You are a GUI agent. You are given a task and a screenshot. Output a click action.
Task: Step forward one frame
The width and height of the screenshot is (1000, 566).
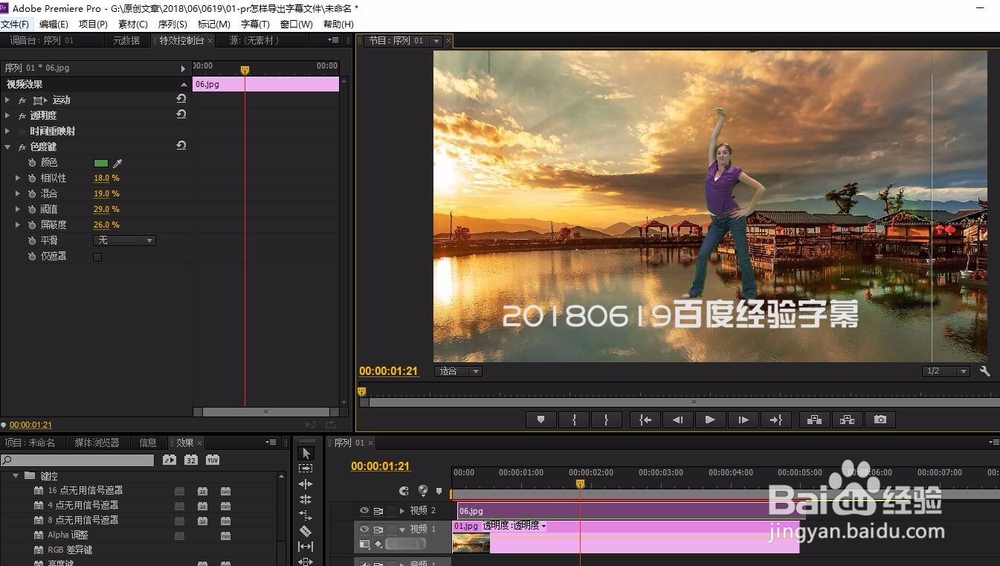(743, 420)
